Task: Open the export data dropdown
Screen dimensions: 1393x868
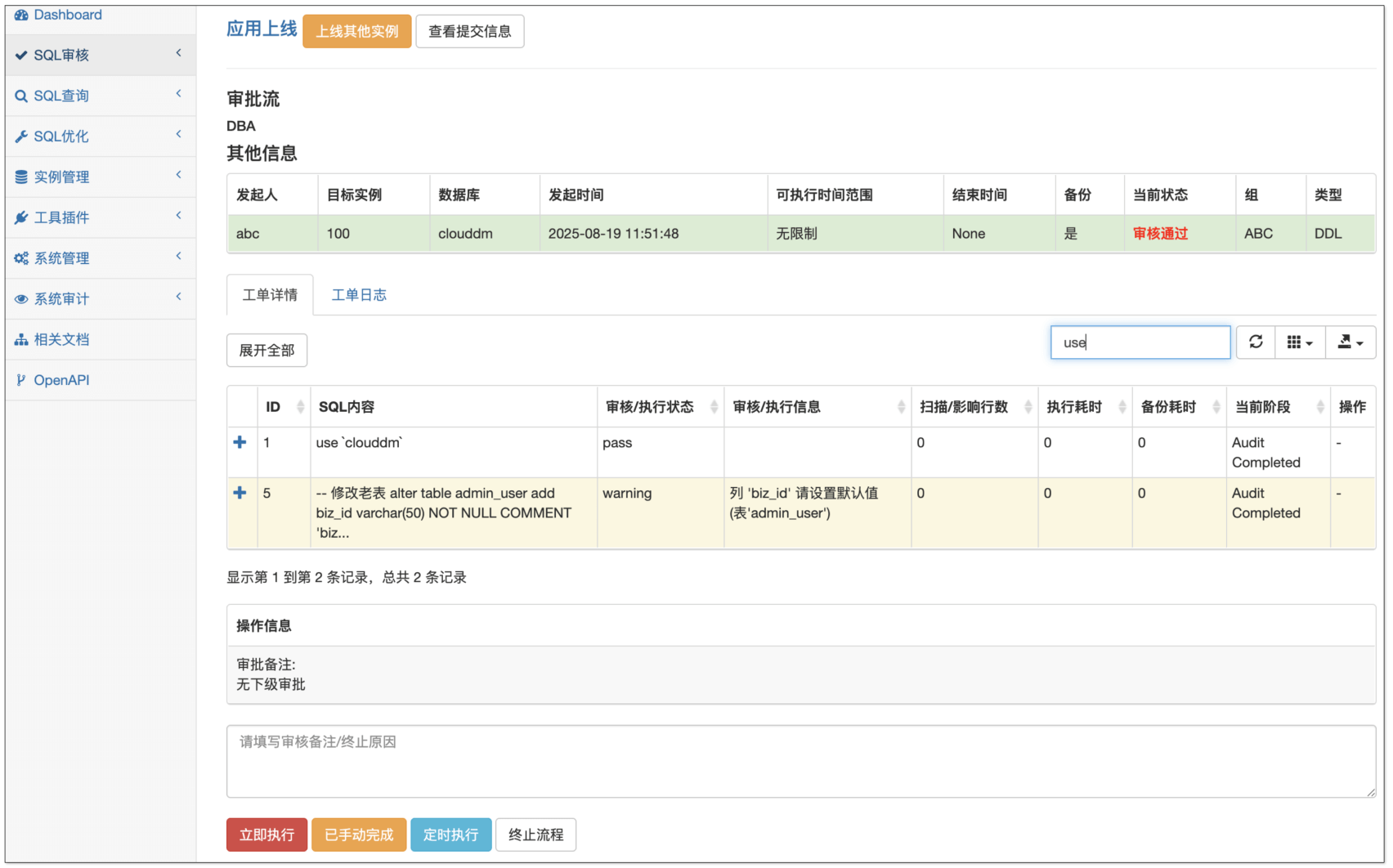Action: 1350,342
